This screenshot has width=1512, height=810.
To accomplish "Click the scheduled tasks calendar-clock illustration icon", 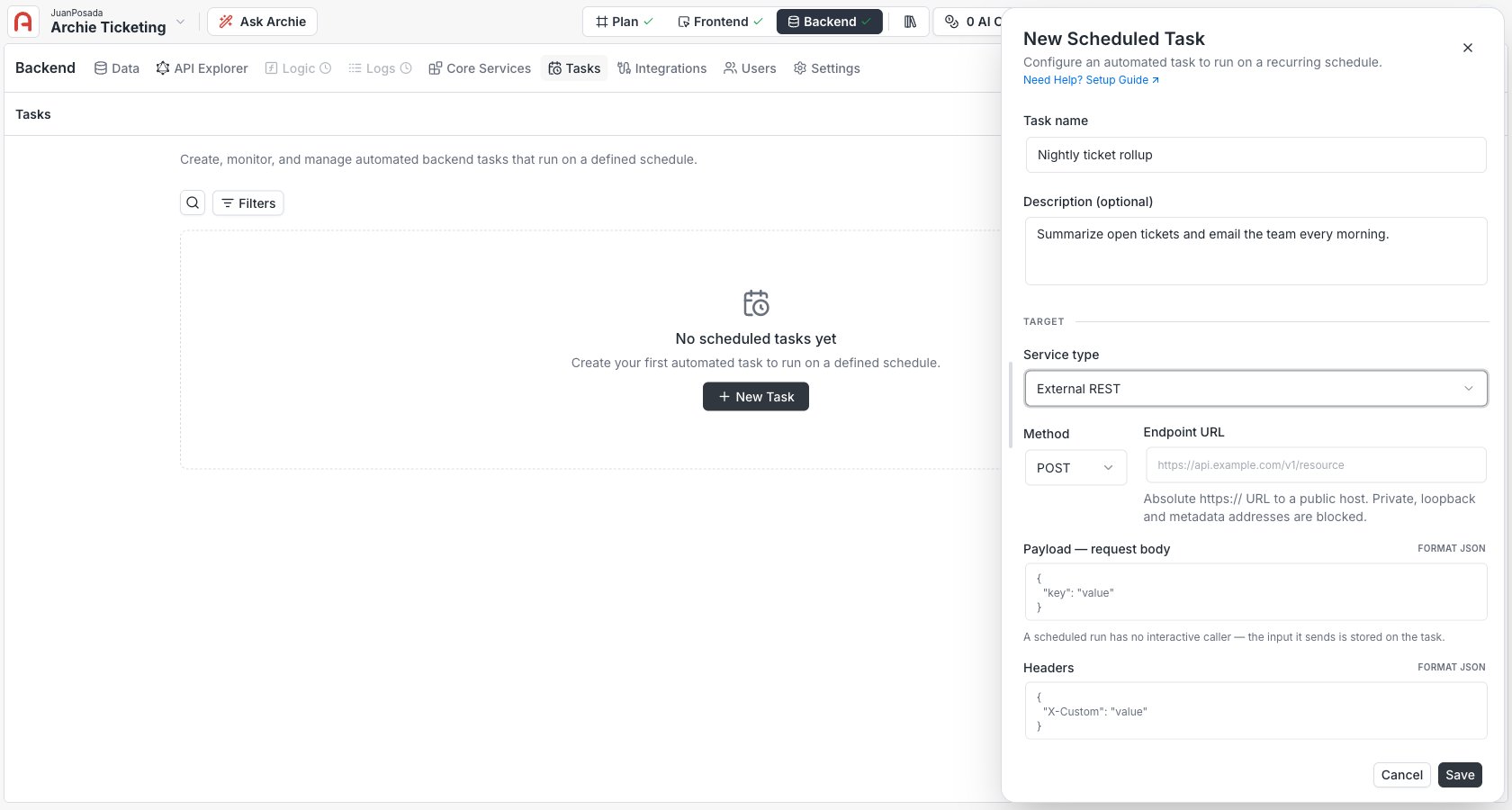I will [756, 303].
